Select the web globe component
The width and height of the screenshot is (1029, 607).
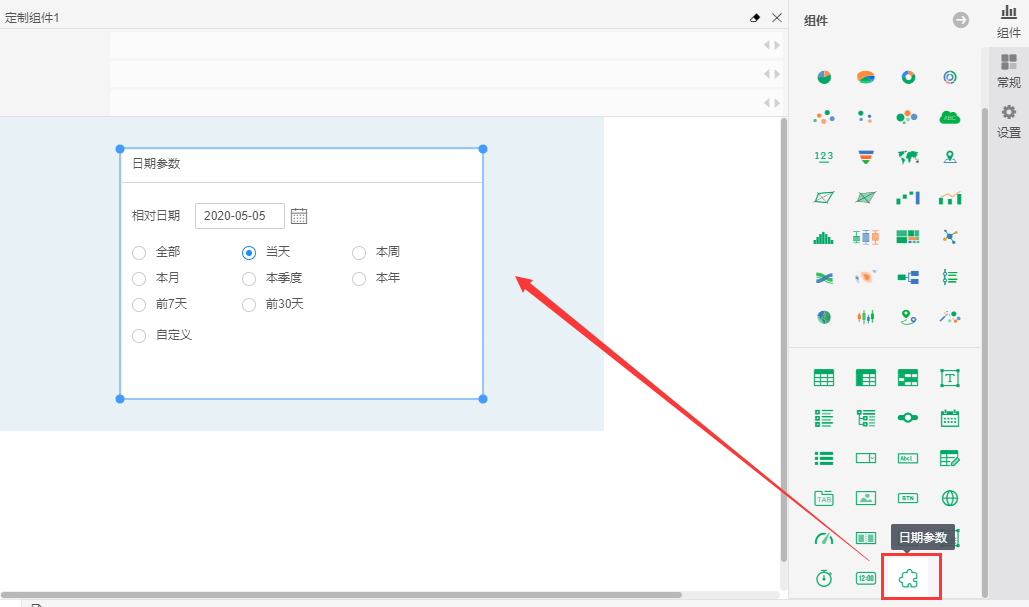(950, 498)
